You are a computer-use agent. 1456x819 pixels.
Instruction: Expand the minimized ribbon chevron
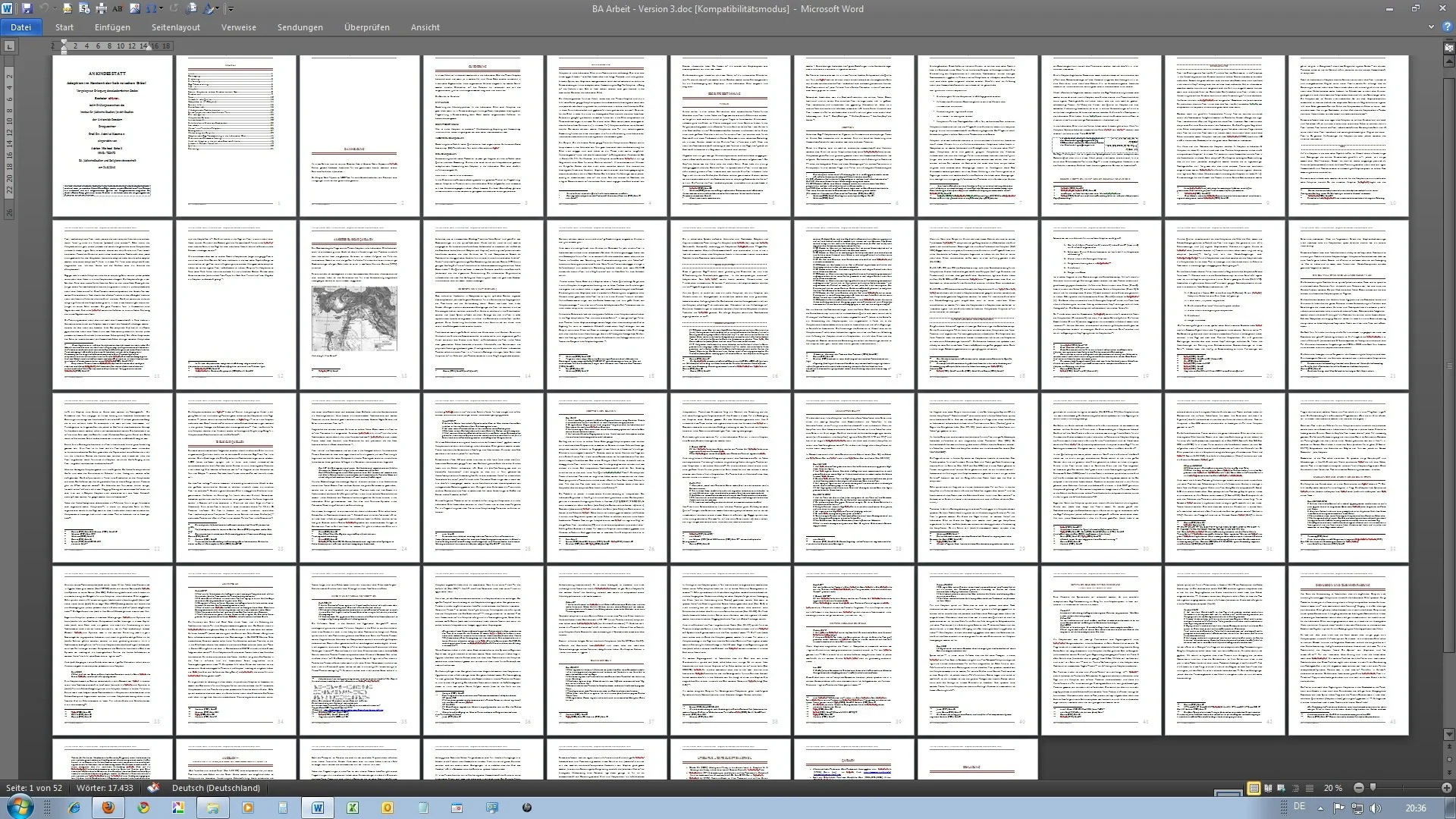[x=1430, y=27]
